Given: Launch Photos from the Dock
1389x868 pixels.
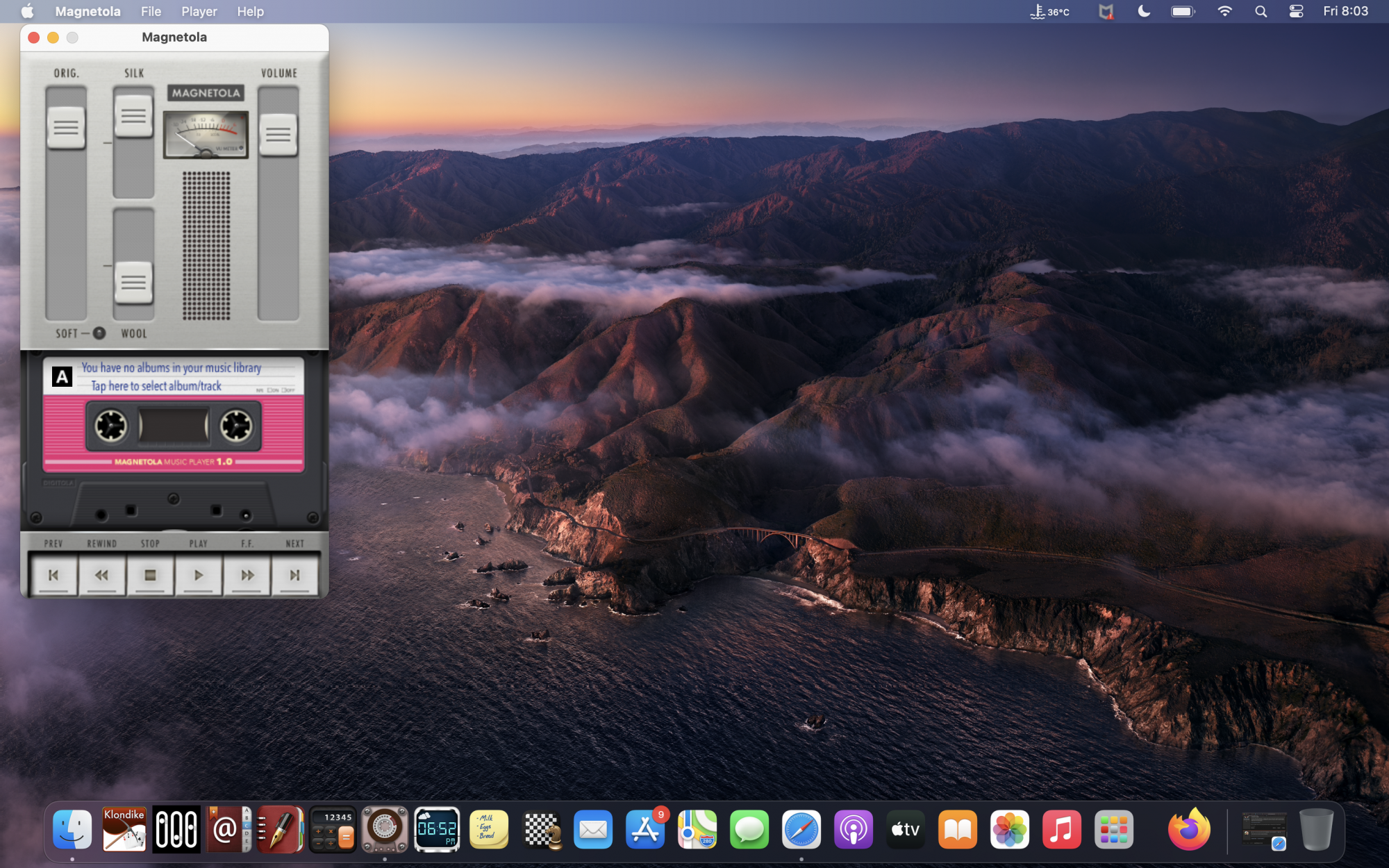Looking at the screenshot, I should click(1010, 829).
